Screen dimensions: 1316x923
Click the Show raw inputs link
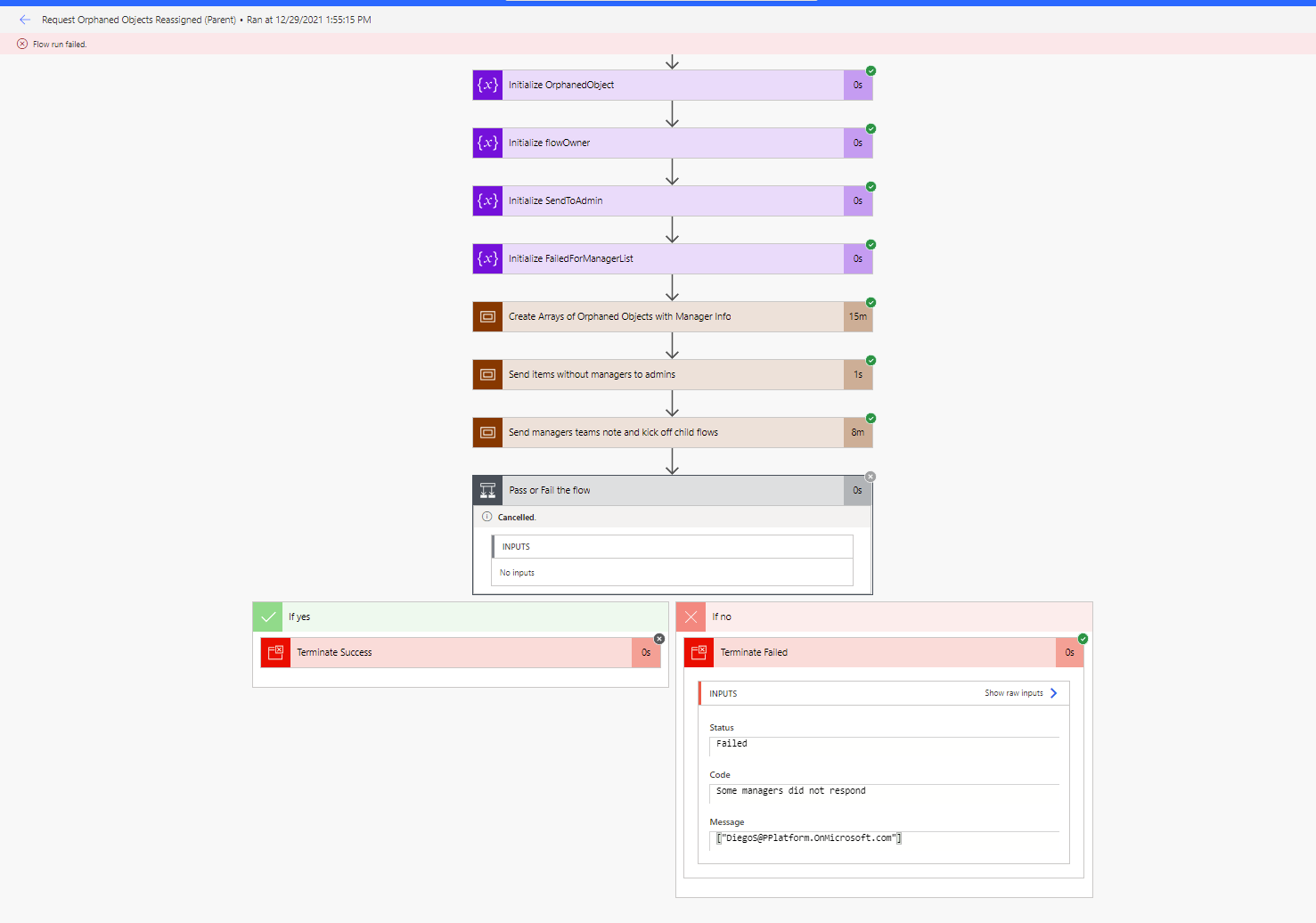tap(1013, 692)
